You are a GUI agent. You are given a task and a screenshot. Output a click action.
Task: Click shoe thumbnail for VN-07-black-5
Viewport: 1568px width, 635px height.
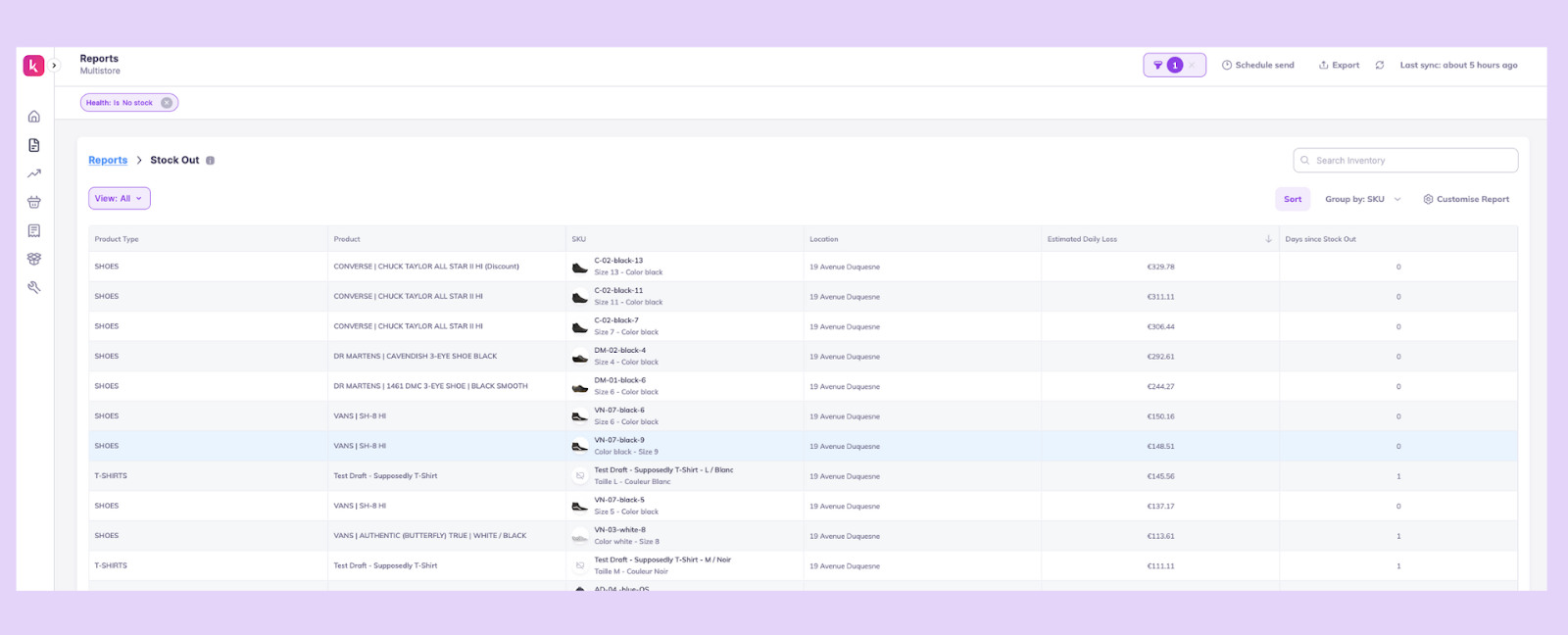580,506
